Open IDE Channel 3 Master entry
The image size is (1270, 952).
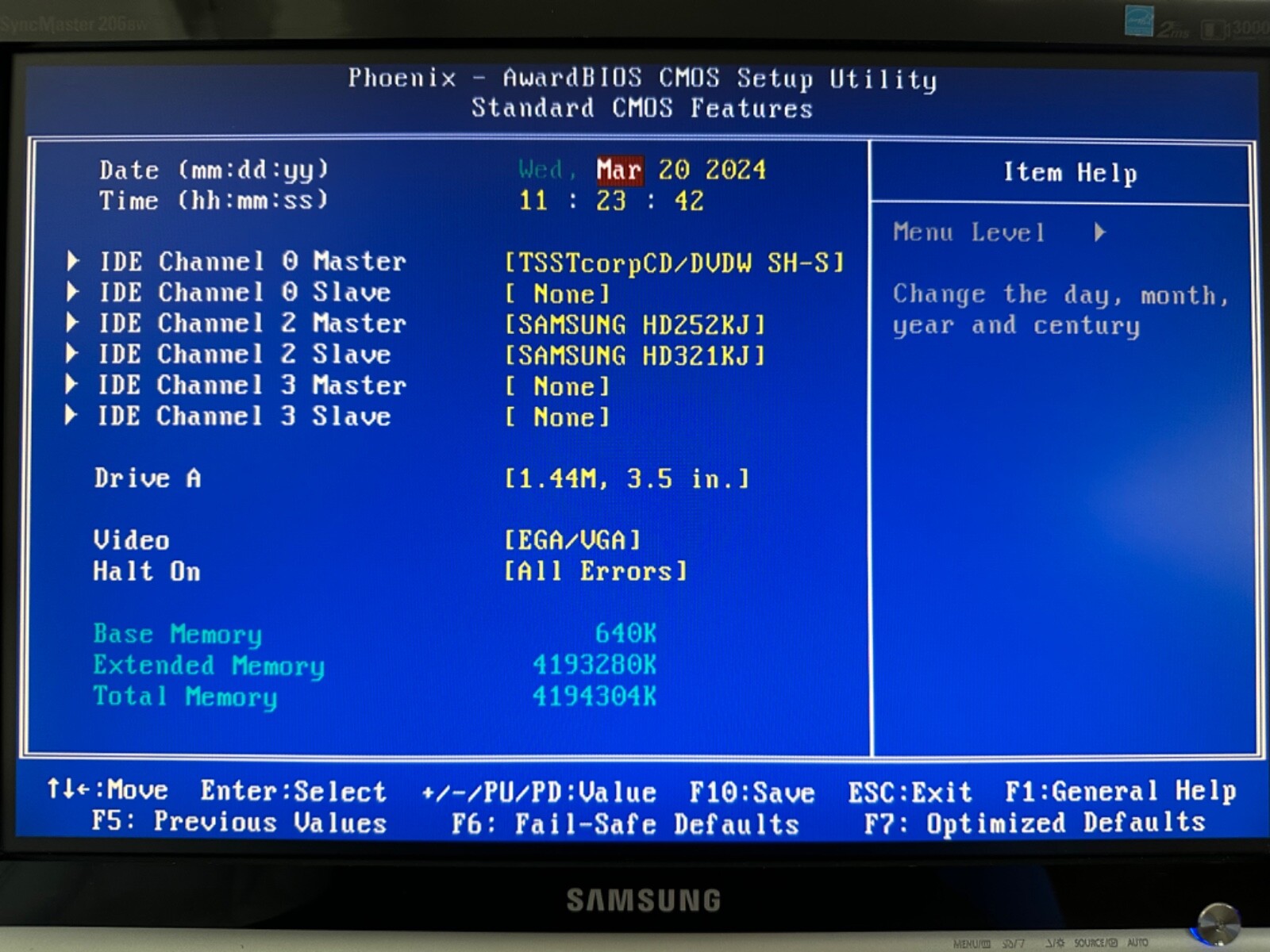[x=252, y=385]
